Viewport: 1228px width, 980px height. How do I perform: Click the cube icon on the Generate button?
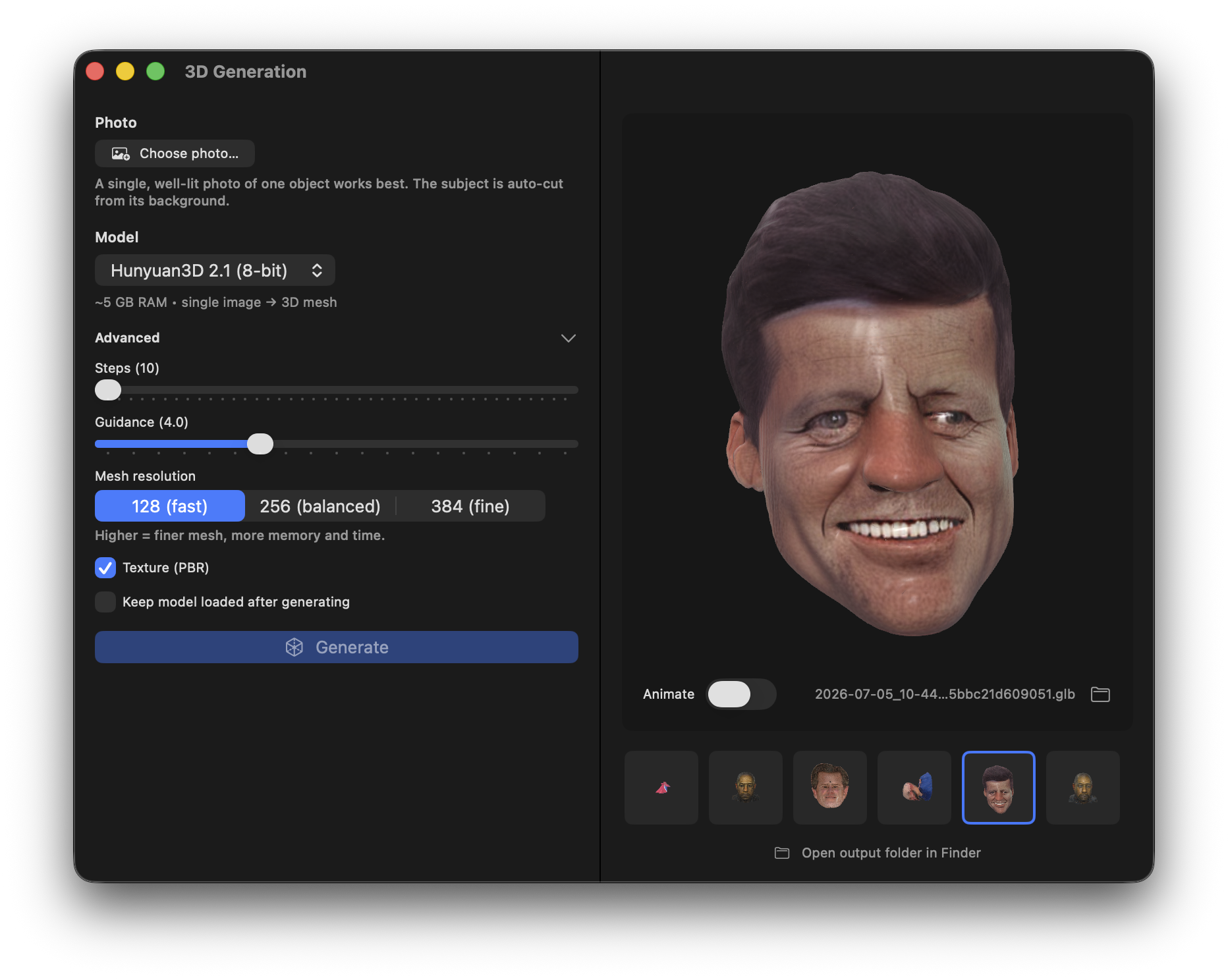(294, 647)
